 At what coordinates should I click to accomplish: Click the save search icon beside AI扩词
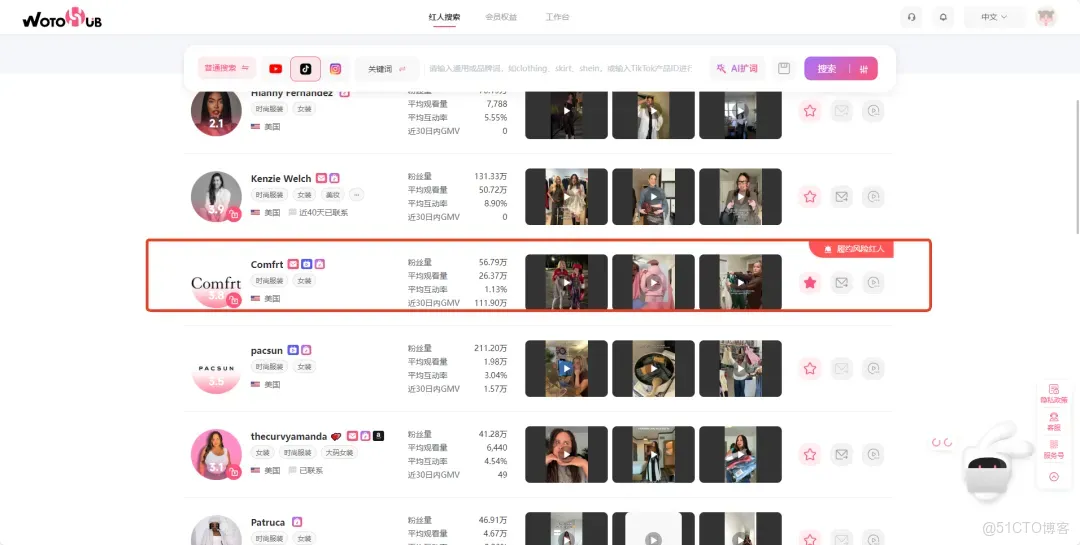point(784,69)
